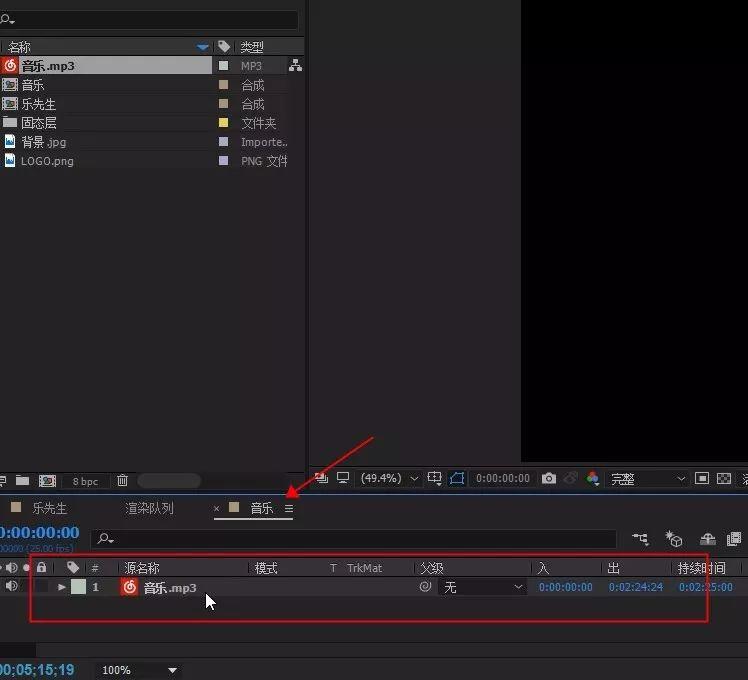Click the label tag column header in the timeline
This screenshot has width=748, height=680.
pos(73,567)
